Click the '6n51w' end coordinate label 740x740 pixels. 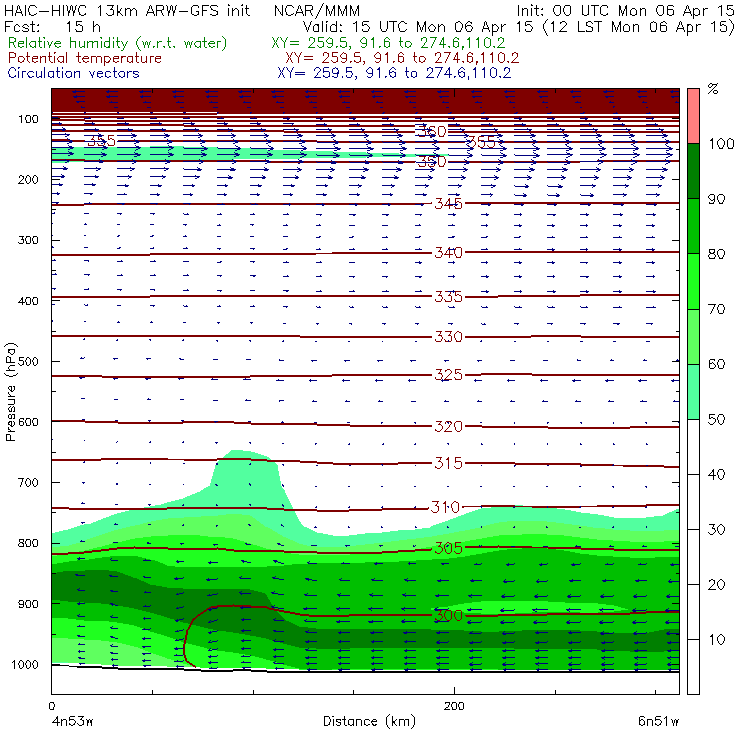point(658,721)
